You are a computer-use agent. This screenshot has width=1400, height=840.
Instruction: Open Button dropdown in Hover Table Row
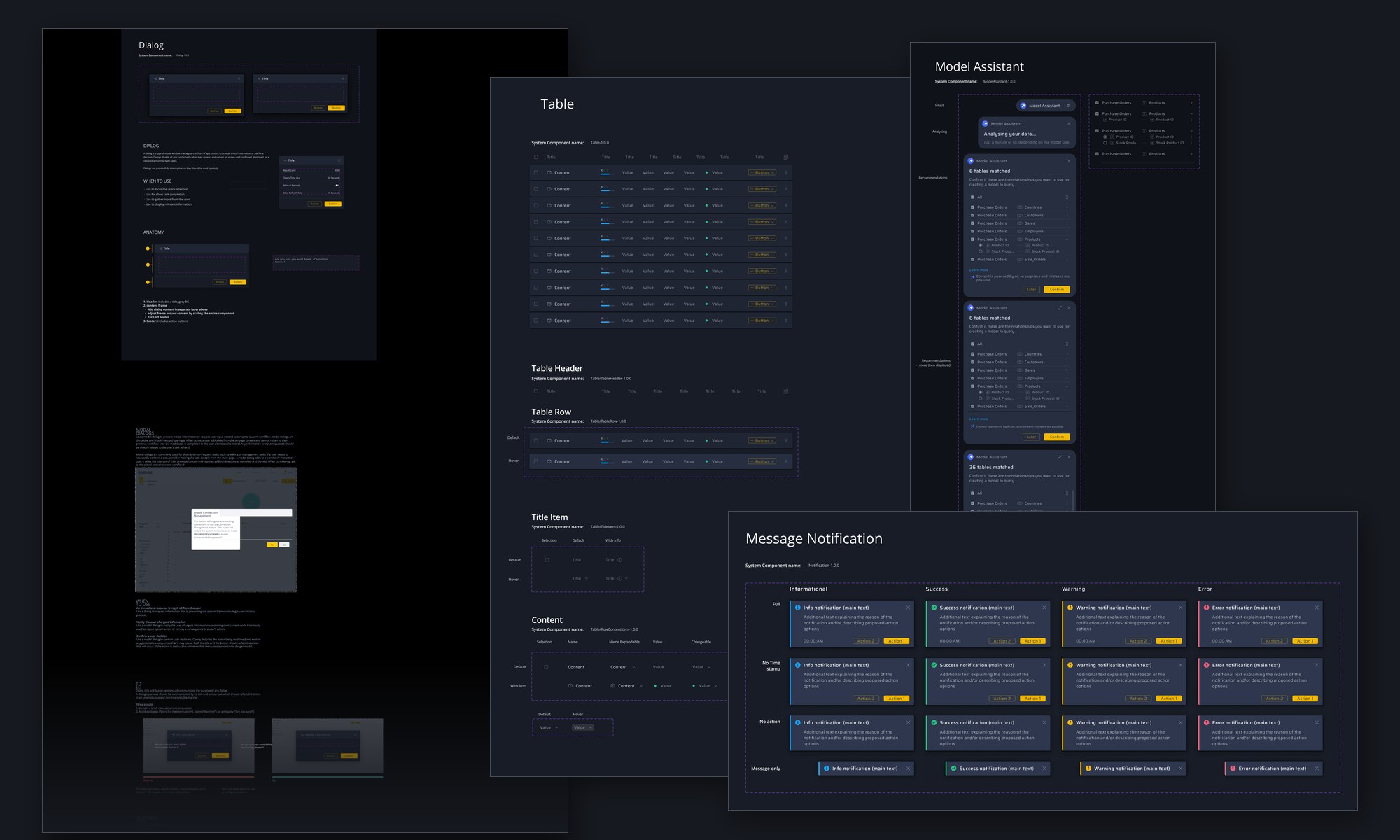(x=762, y=462)
